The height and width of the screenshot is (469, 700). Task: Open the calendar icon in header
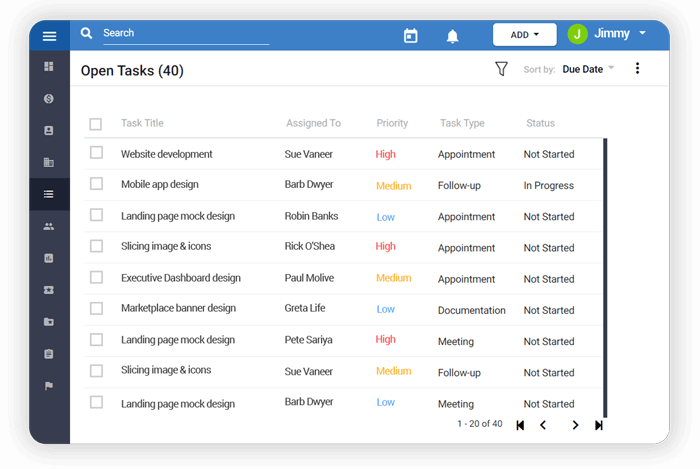click(x=410, y=36)
